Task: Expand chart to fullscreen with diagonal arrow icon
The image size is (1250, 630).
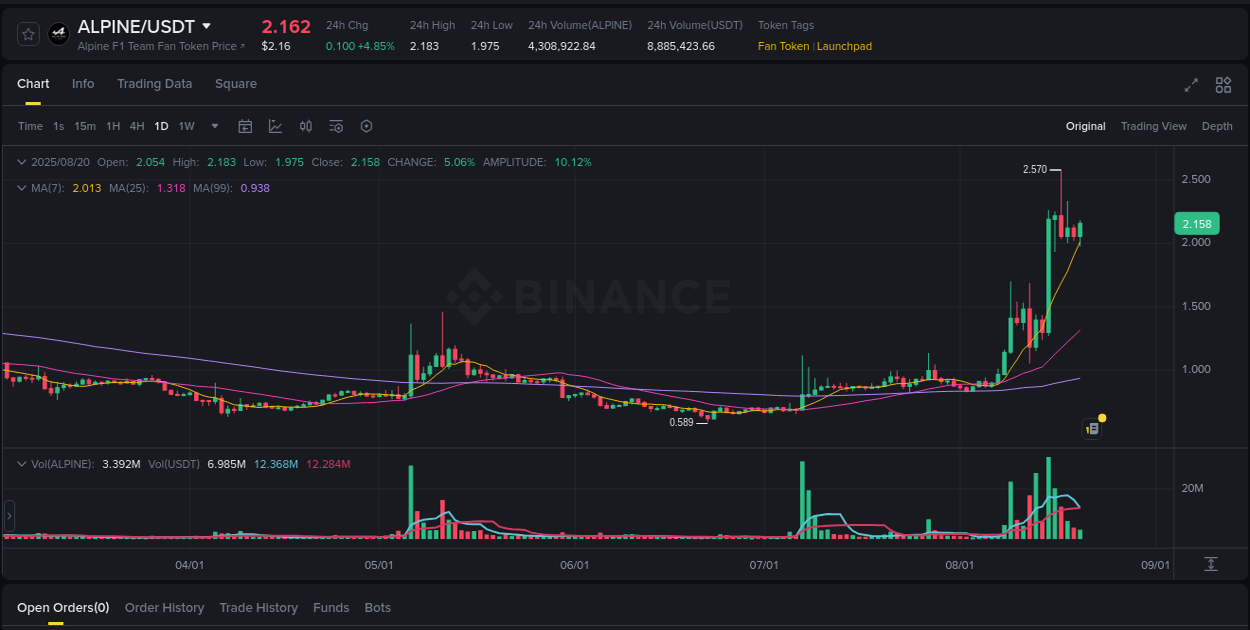Action: [1191, 85]
